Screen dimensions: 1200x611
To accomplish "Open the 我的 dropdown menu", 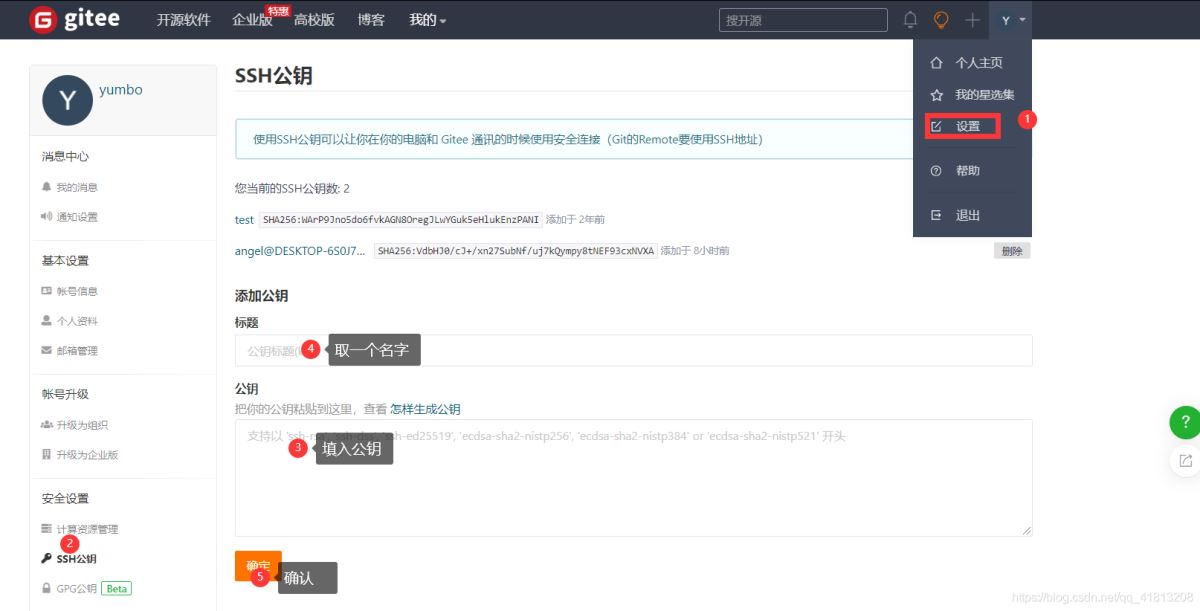I will pyautogui.click(x=425, y=19).
